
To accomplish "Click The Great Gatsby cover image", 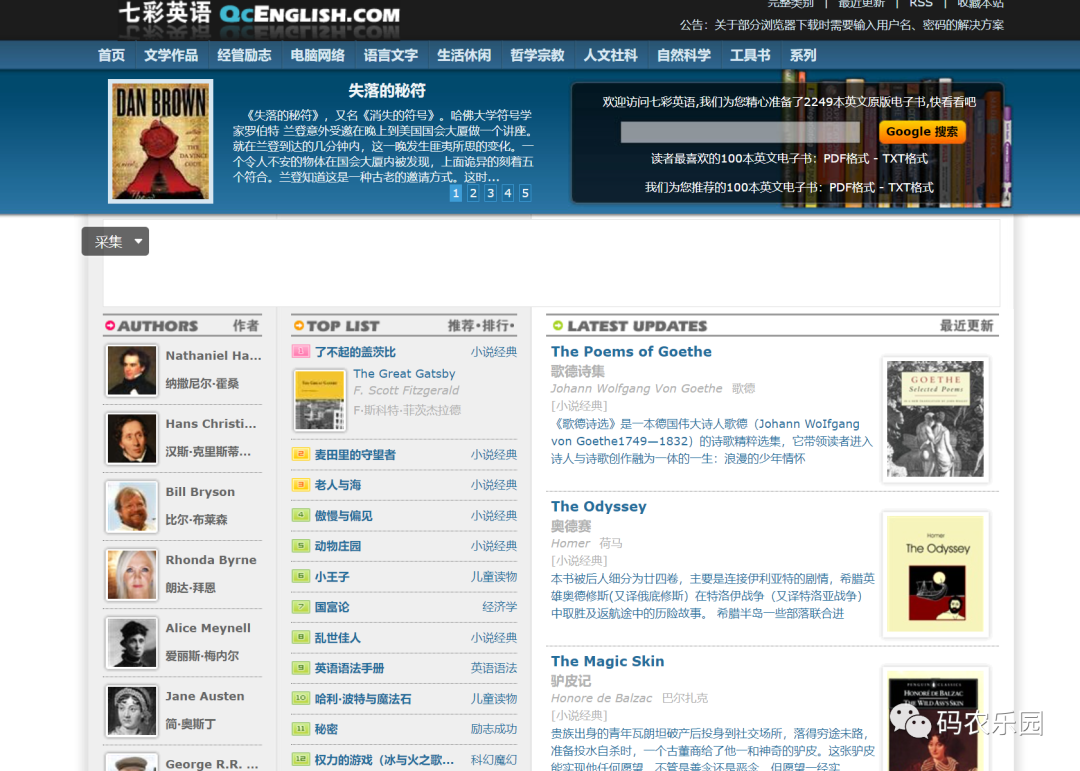I will 320,400.
